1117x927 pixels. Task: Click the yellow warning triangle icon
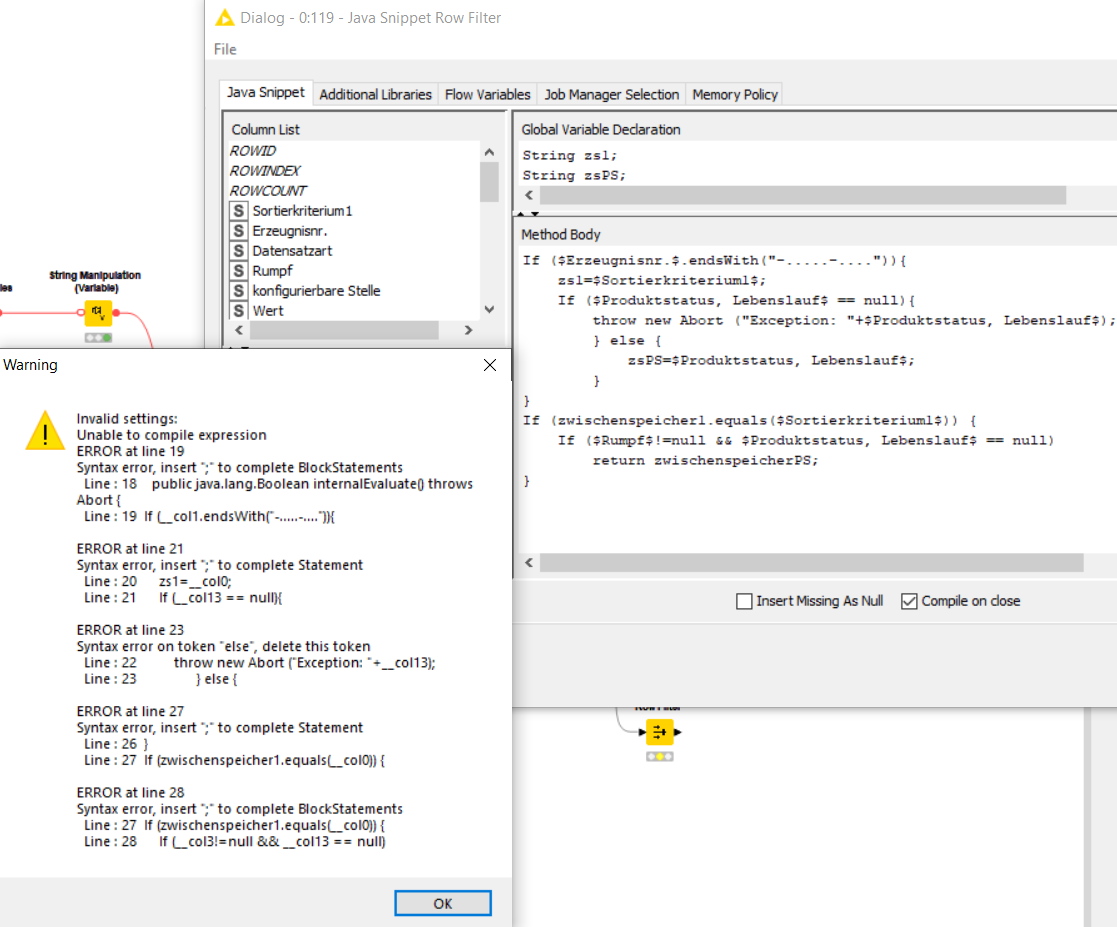45,430
